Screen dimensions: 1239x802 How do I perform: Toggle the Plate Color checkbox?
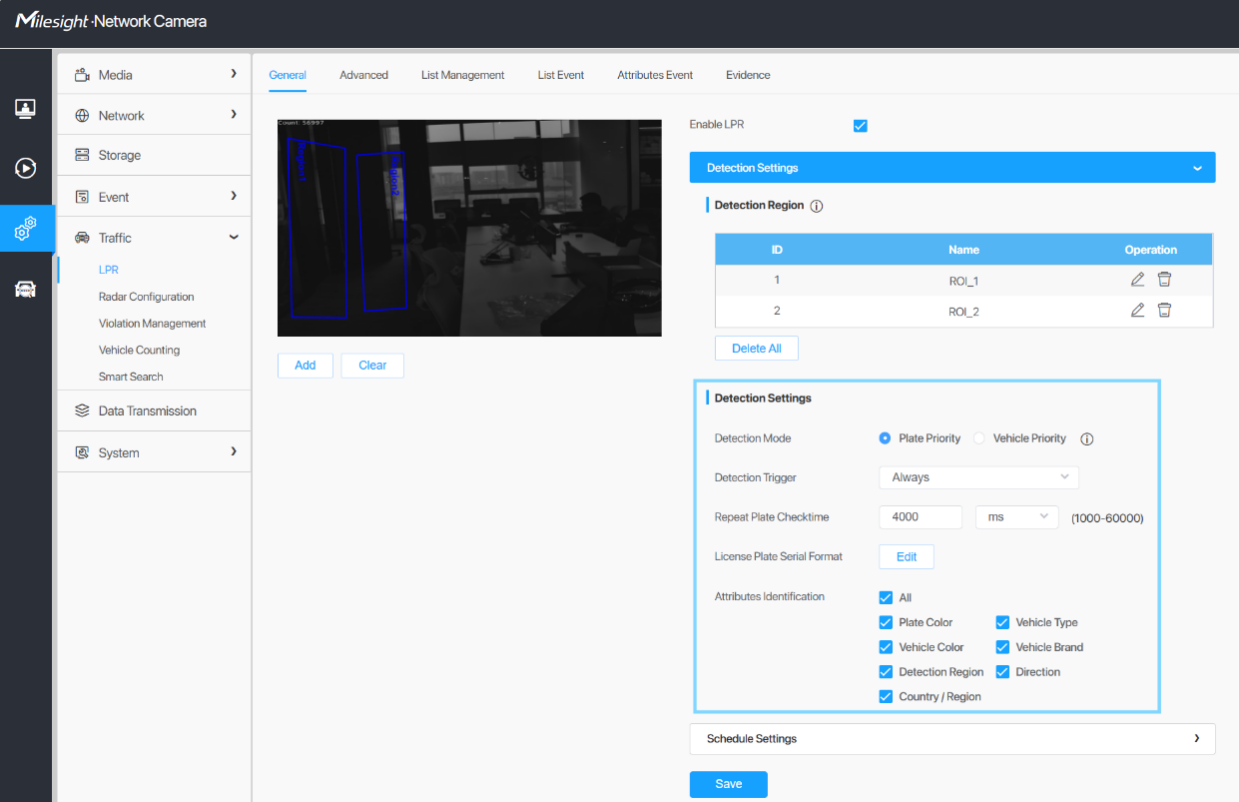coord(886,622)
